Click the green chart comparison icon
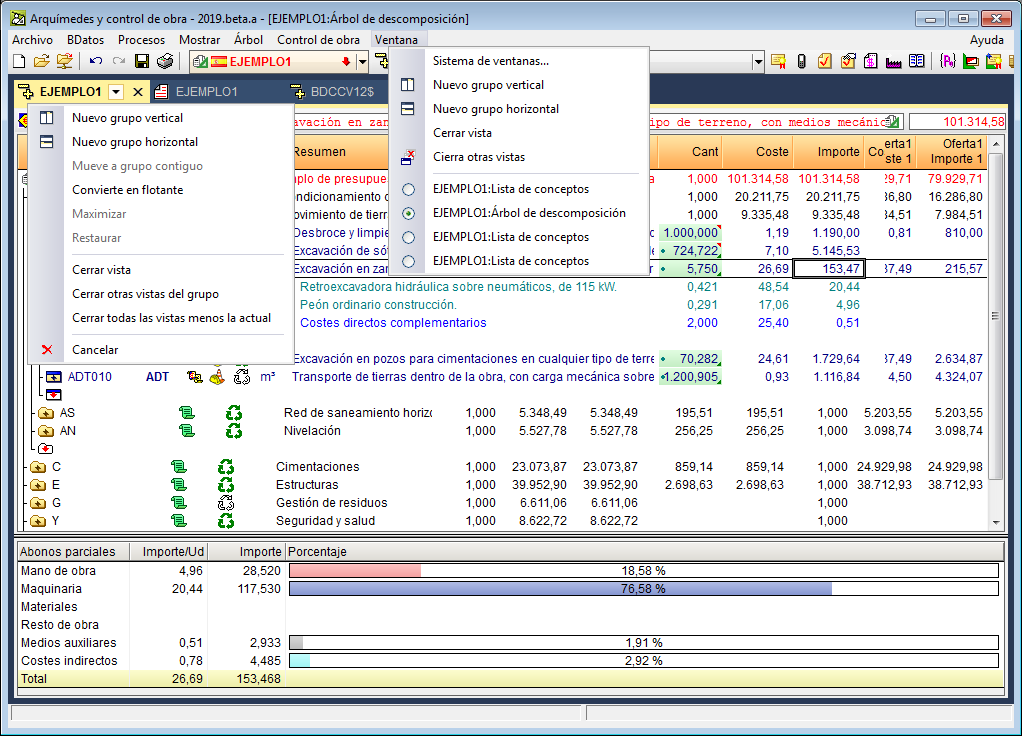1022x736 pixels. [971, 61]
